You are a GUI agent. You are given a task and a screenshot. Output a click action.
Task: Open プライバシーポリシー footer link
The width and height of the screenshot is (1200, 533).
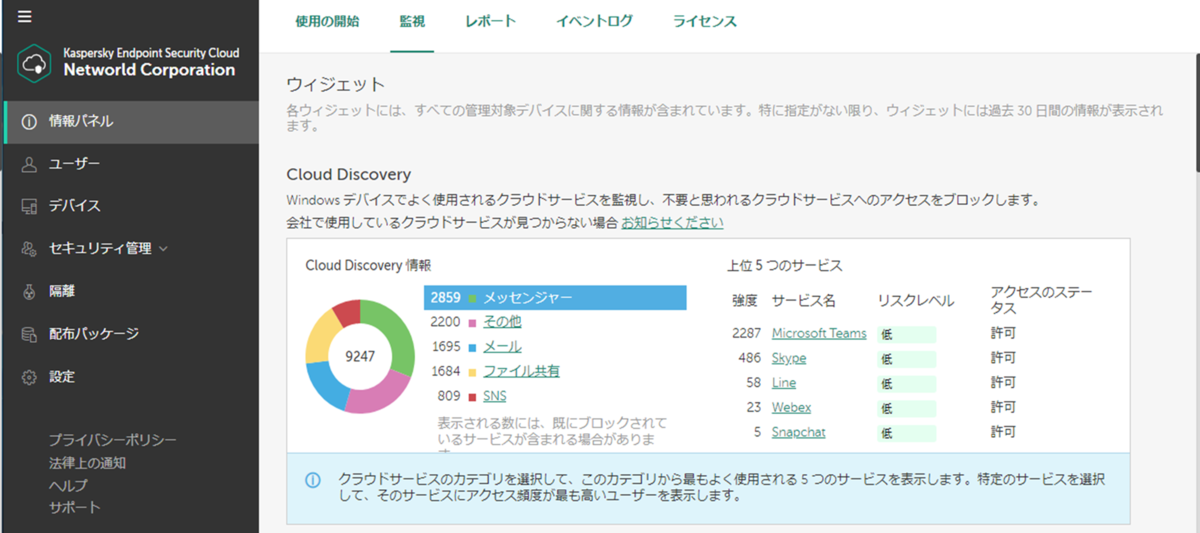(113, 441)
